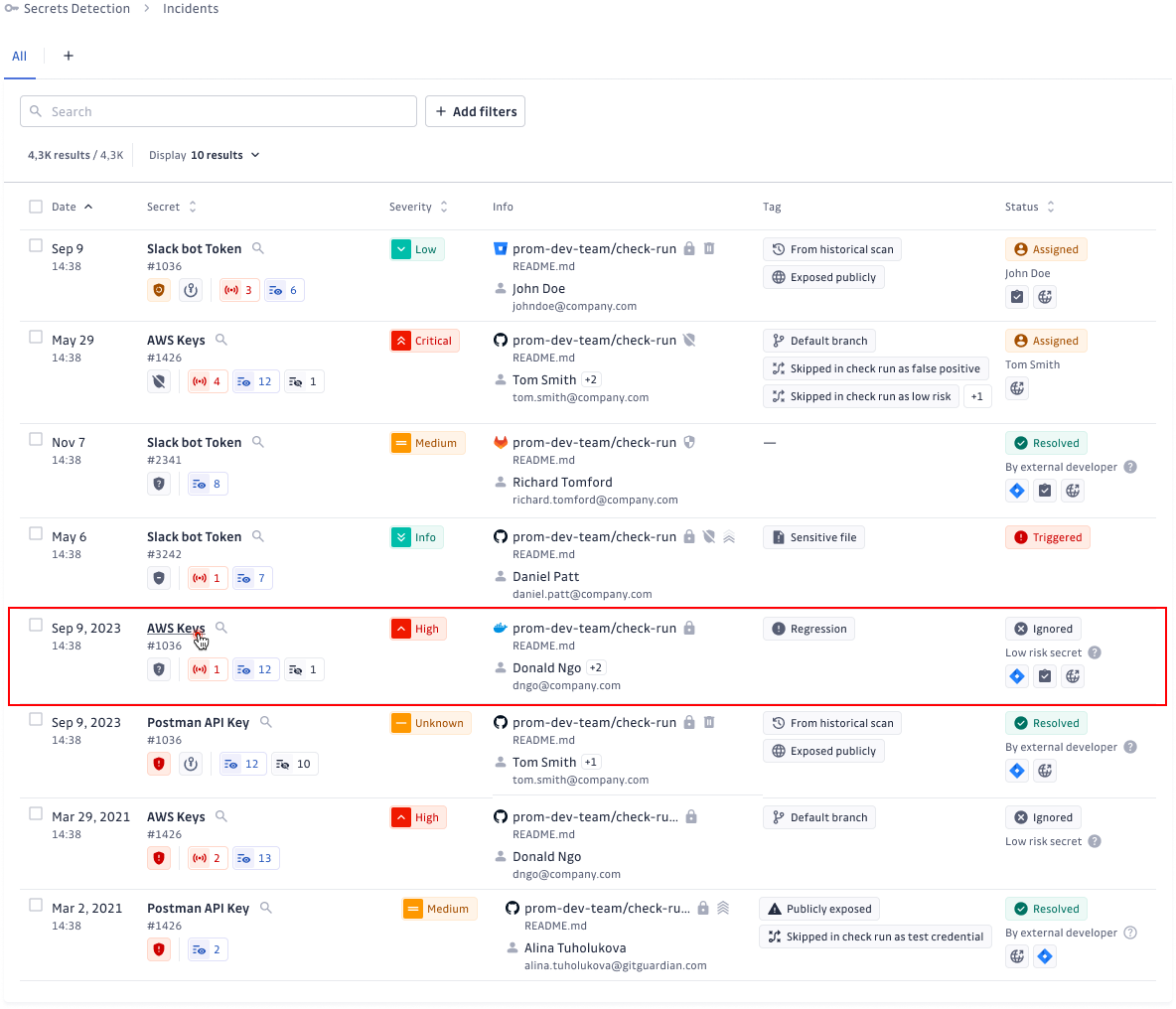Open Incidents in the breadcrumb bar
The width and height of the screenshot is (1176, 1009).
(190, 8)
